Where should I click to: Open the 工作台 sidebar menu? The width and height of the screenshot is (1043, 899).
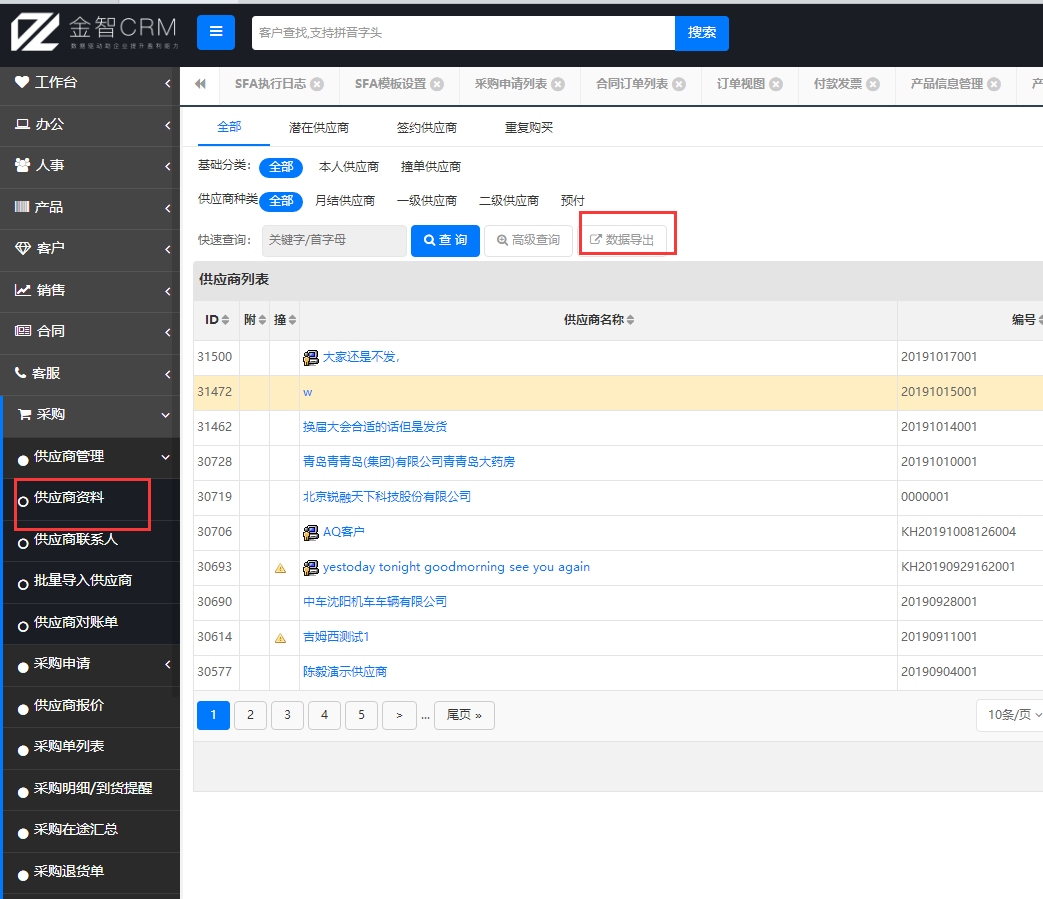click(x=90, y=82)
